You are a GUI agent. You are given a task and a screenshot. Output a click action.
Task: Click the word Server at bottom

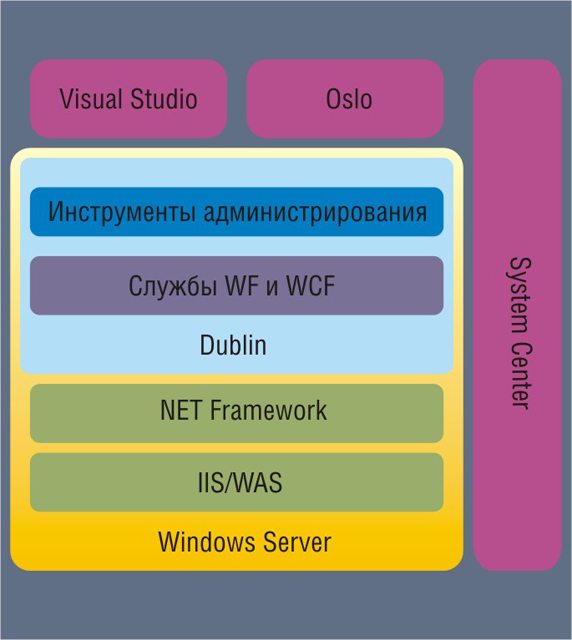click(297, 542)
